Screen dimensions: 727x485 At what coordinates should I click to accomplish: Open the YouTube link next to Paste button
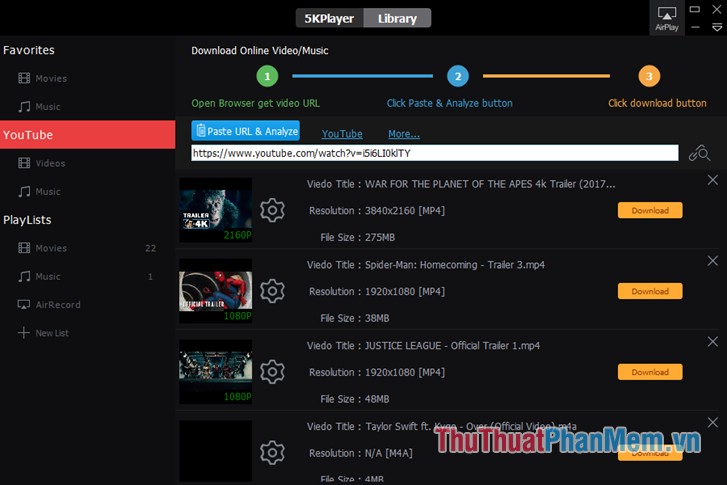(342, 134)
